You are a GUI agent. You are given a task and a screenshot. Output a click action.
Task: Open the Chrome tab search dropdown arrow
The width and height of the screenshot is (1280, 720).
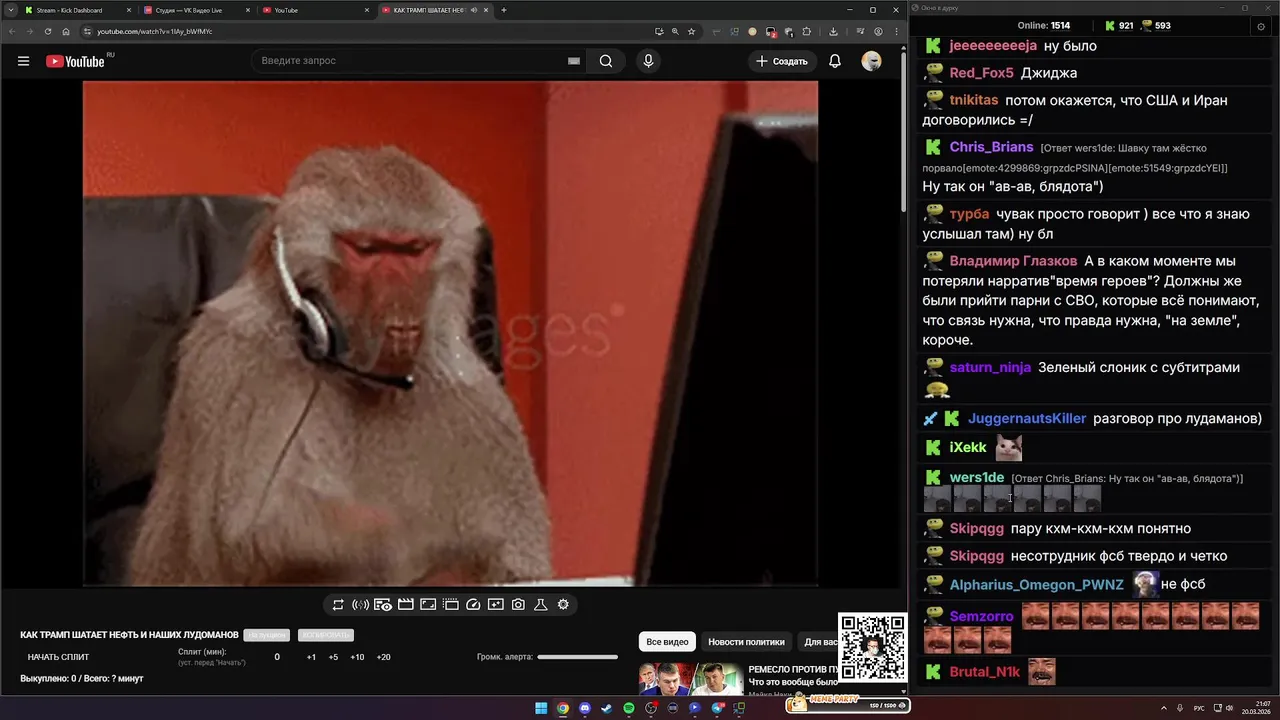pos(10,10)
